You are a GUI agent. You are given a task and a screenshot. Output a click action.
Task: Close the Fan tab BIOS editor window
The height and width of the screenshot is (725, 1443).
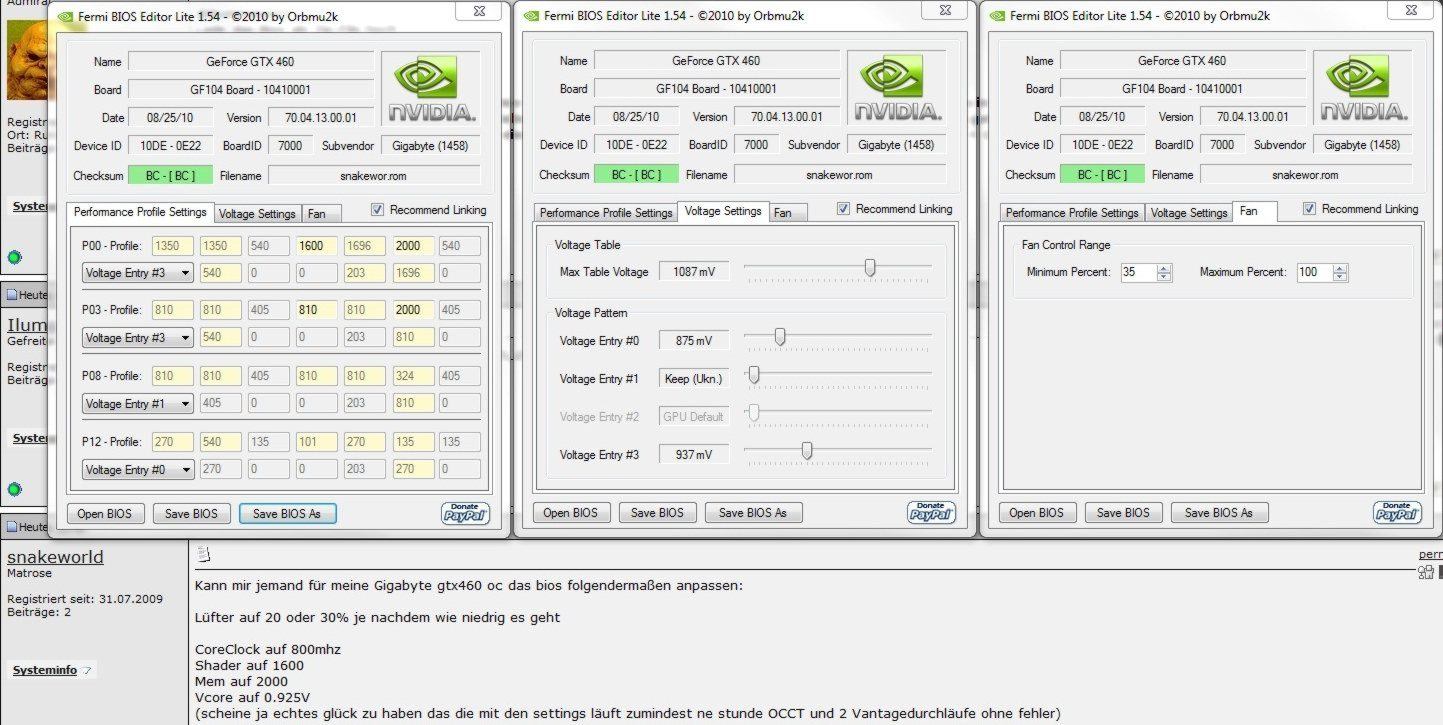click(x=1412, y=11)
